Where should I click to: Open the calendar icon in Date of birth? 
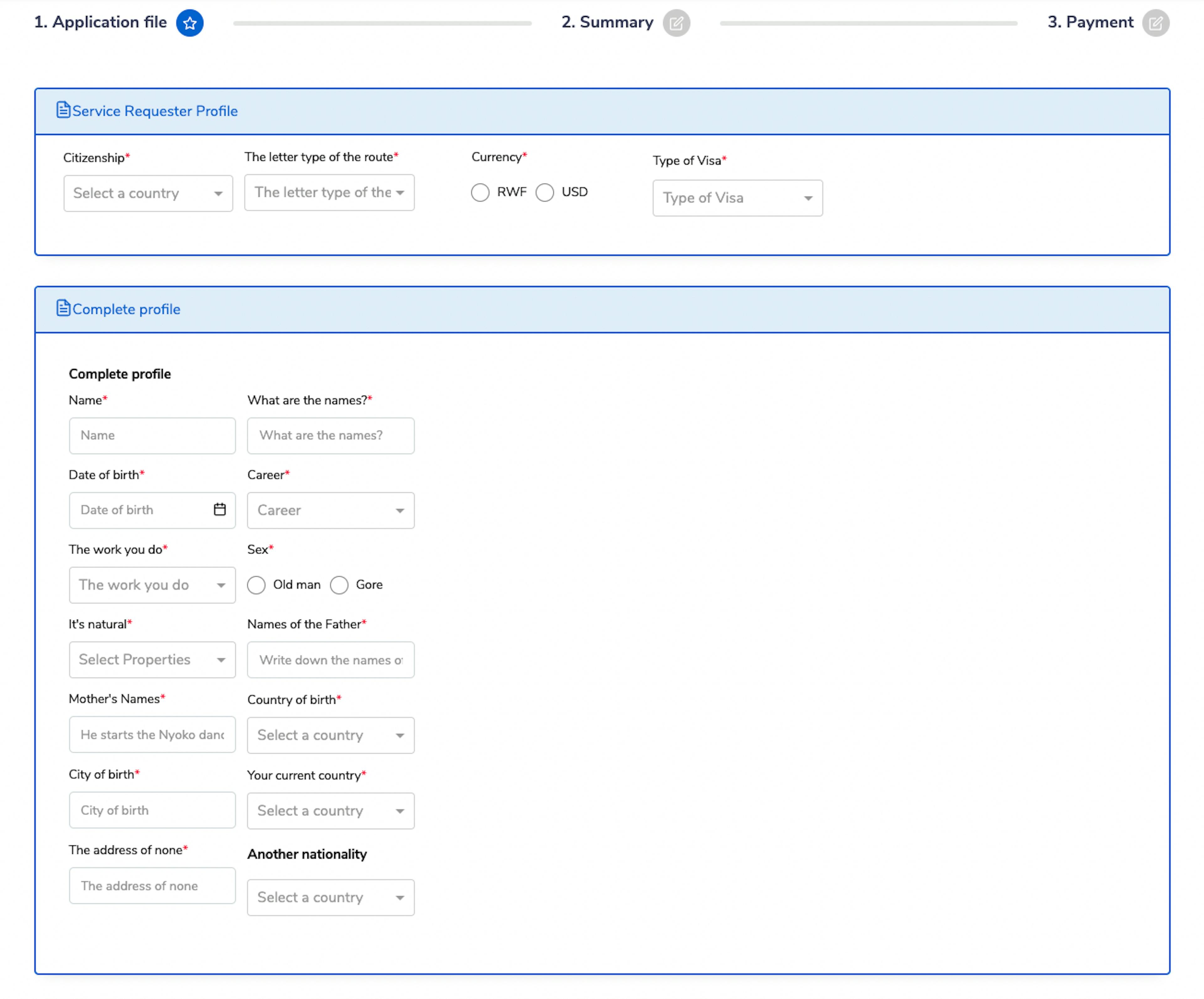click(219, 509)
